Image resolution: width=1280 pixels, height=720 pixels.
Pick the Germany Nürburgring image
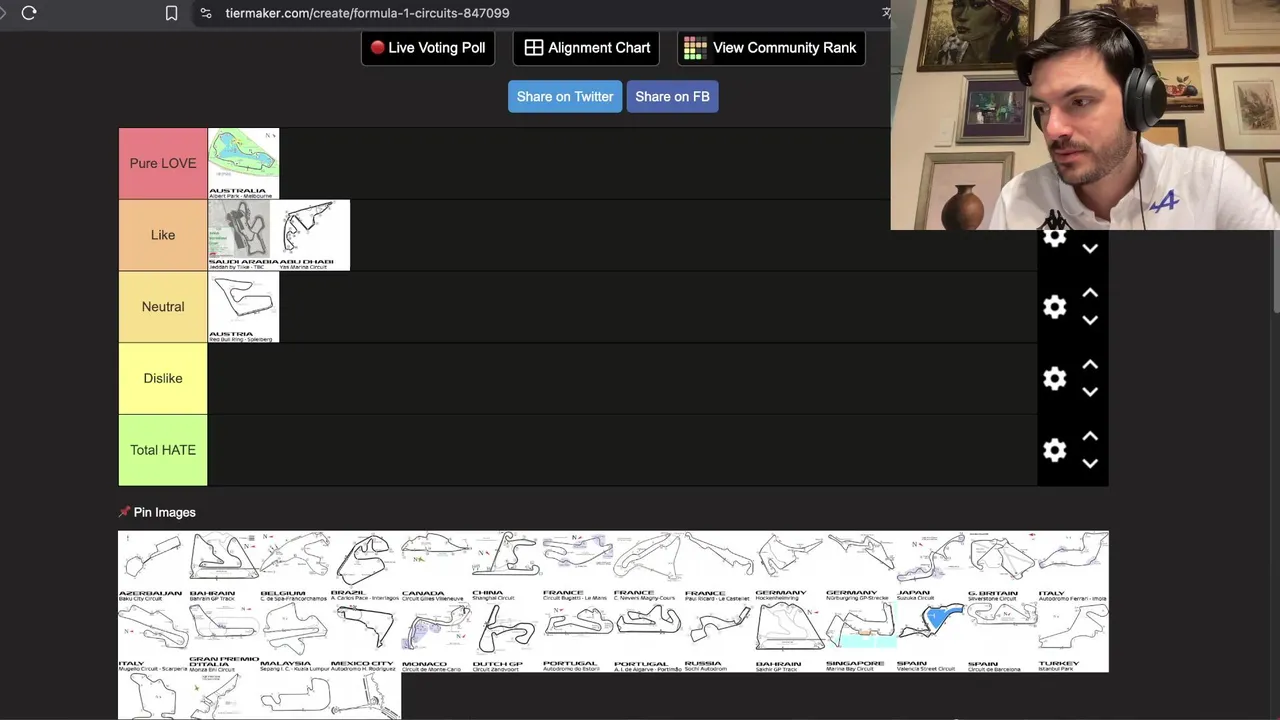point(861,566)
